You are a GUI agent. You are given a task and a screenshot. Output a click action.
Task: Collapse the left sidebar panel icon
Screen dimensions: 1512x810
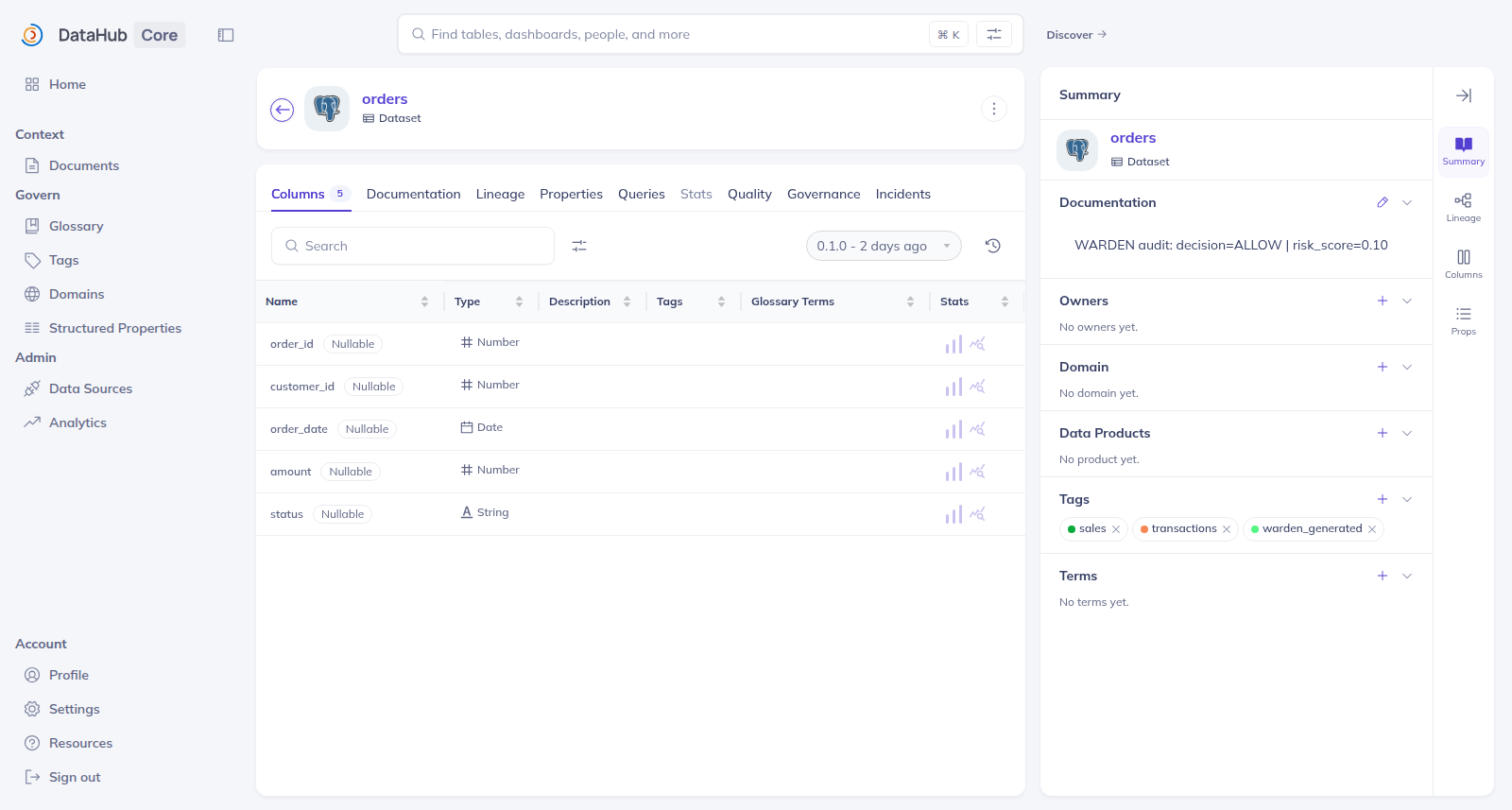point(226,35)
